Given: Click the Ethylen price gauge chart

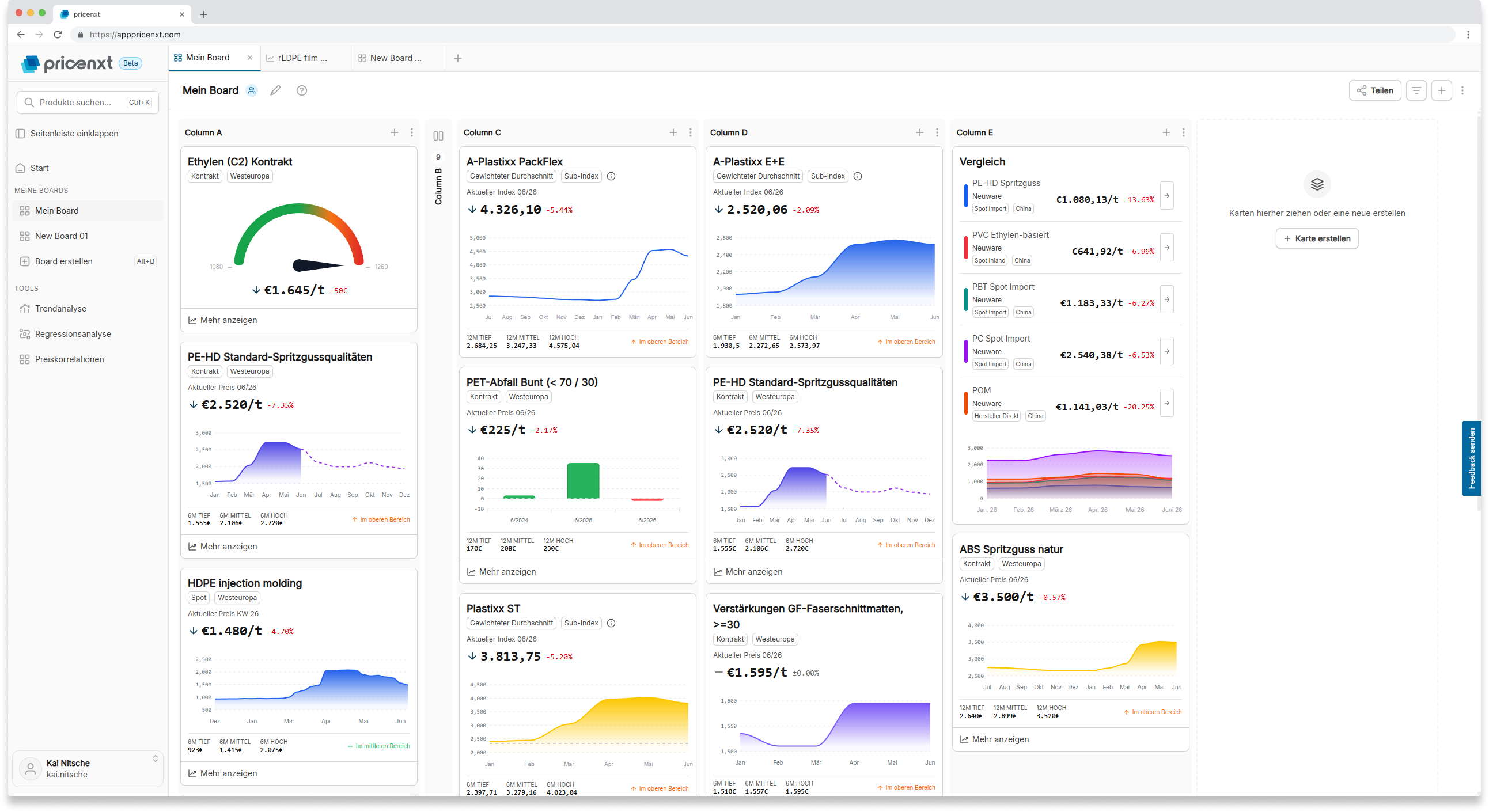Looking at the screenshot, I should [x=299, y=238].
